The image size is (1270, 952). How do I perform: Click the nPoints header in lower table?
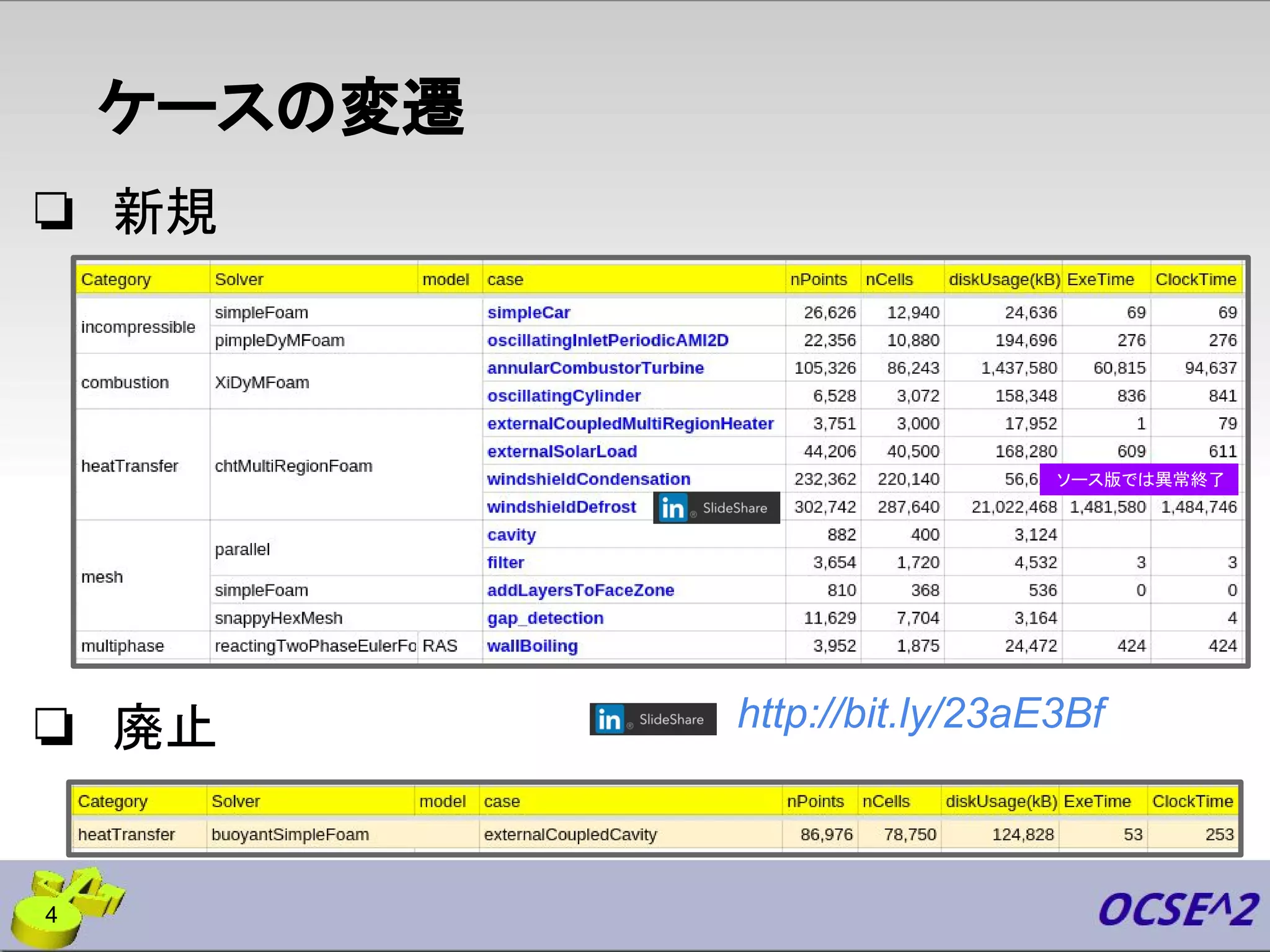click(x=815, y=801)
